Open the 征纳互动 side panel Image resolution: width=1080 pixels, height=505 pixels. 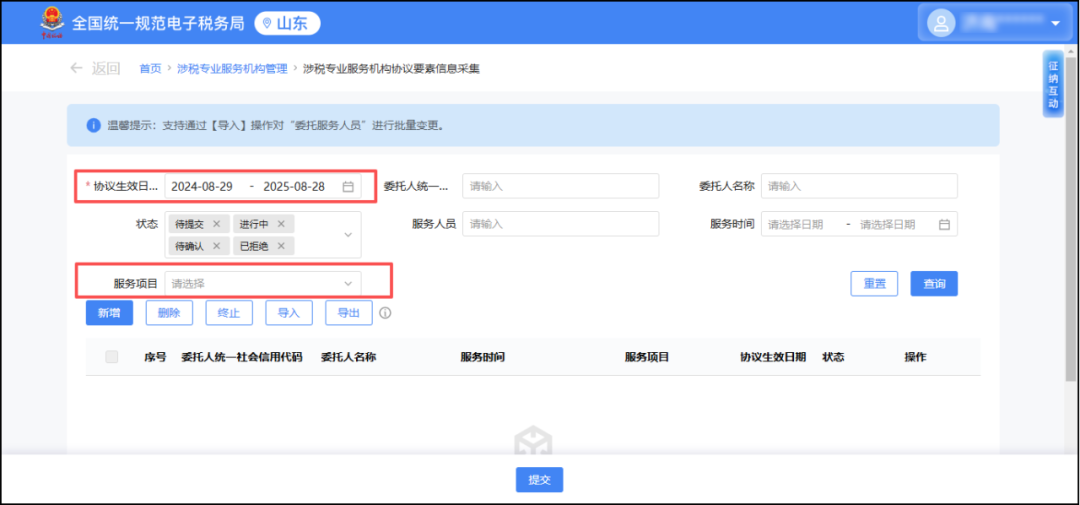coord(1052,85)
